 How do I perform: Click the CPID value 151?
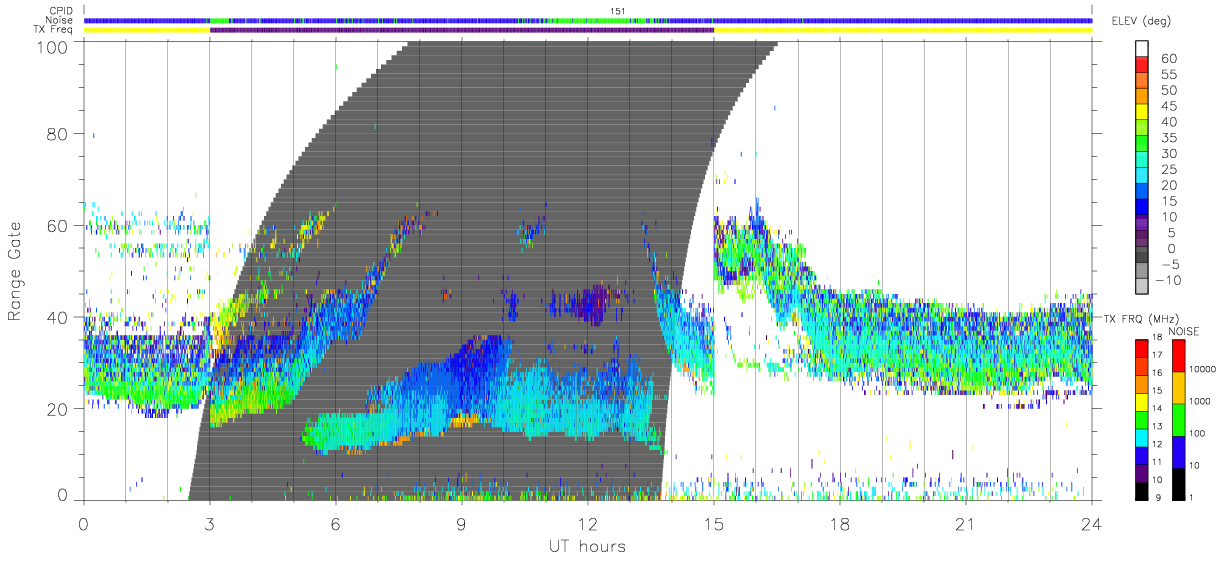click(618, 12)
